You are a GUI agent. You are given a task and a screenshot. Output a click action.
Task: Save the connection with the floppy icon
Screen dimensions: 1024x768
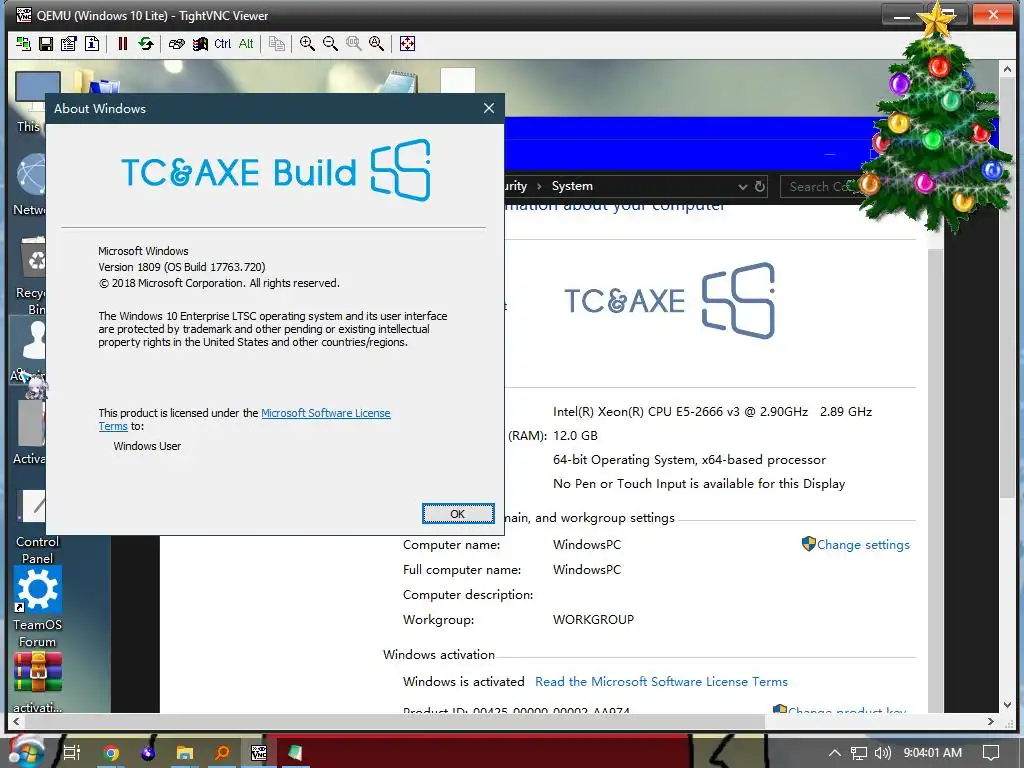(46, 44)
